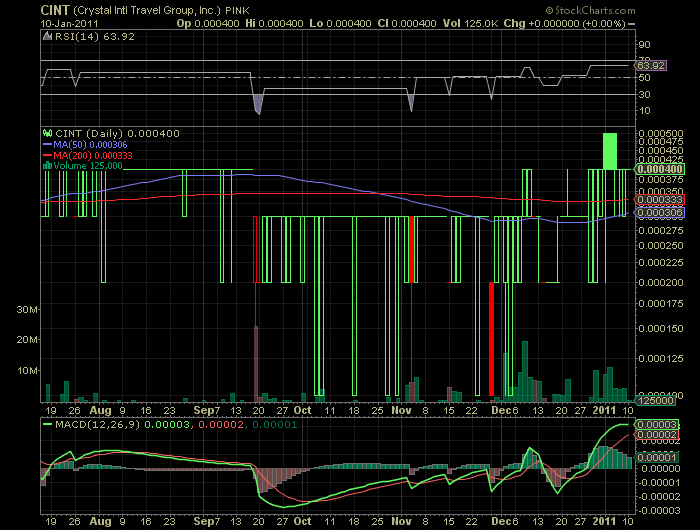Click the 30M volume axis label
The image size is (700, 530).
(x=27, y=310)
